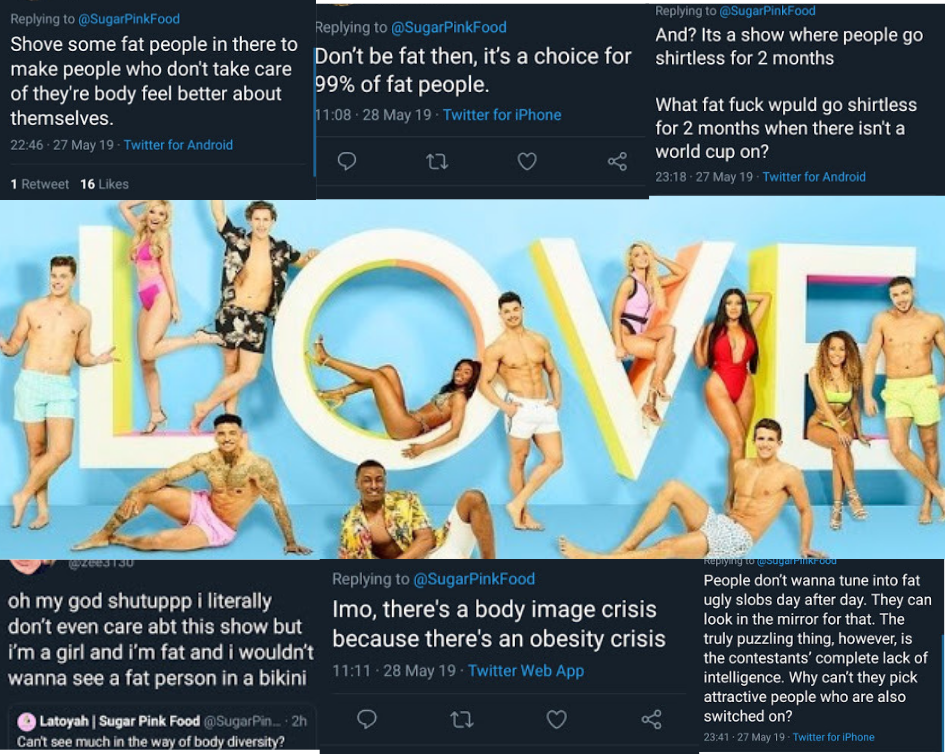This screenshot has width=945, height=756.
Task: Open @SugarPinkFood mention in top-left tweet
Action: coord(129,19)
